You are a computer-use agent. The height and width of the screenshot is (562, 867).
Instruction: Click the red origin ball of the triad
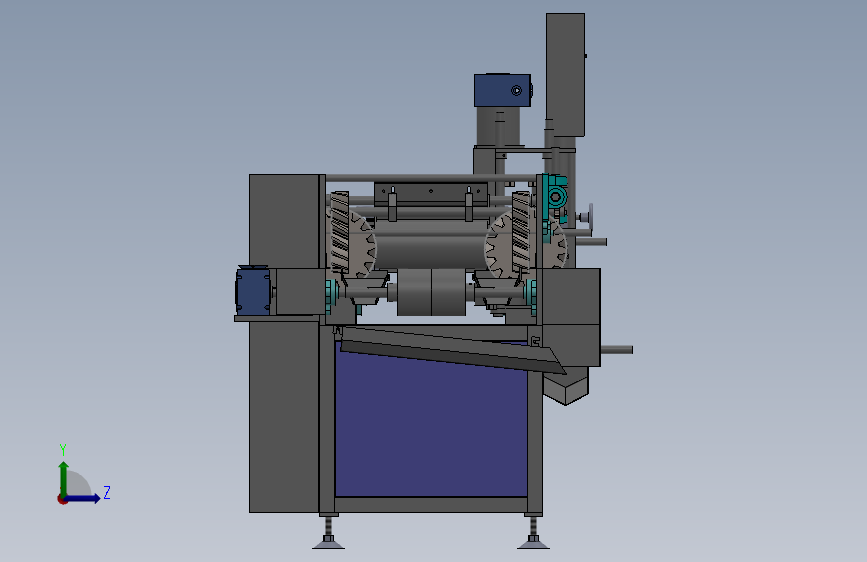pos(62,499)
